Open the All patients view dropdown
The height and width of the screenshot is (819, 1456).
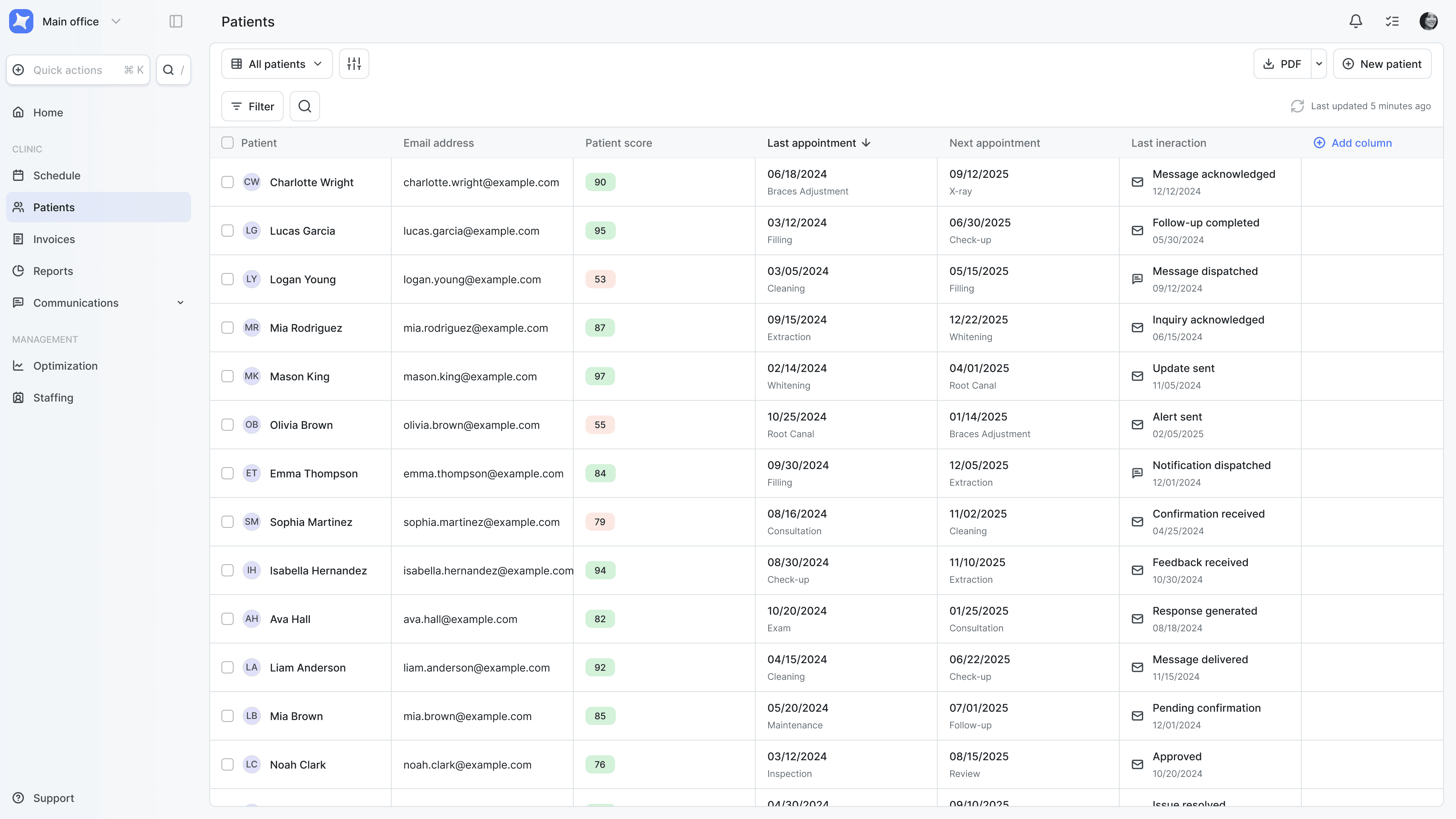(x=277, y=64)
